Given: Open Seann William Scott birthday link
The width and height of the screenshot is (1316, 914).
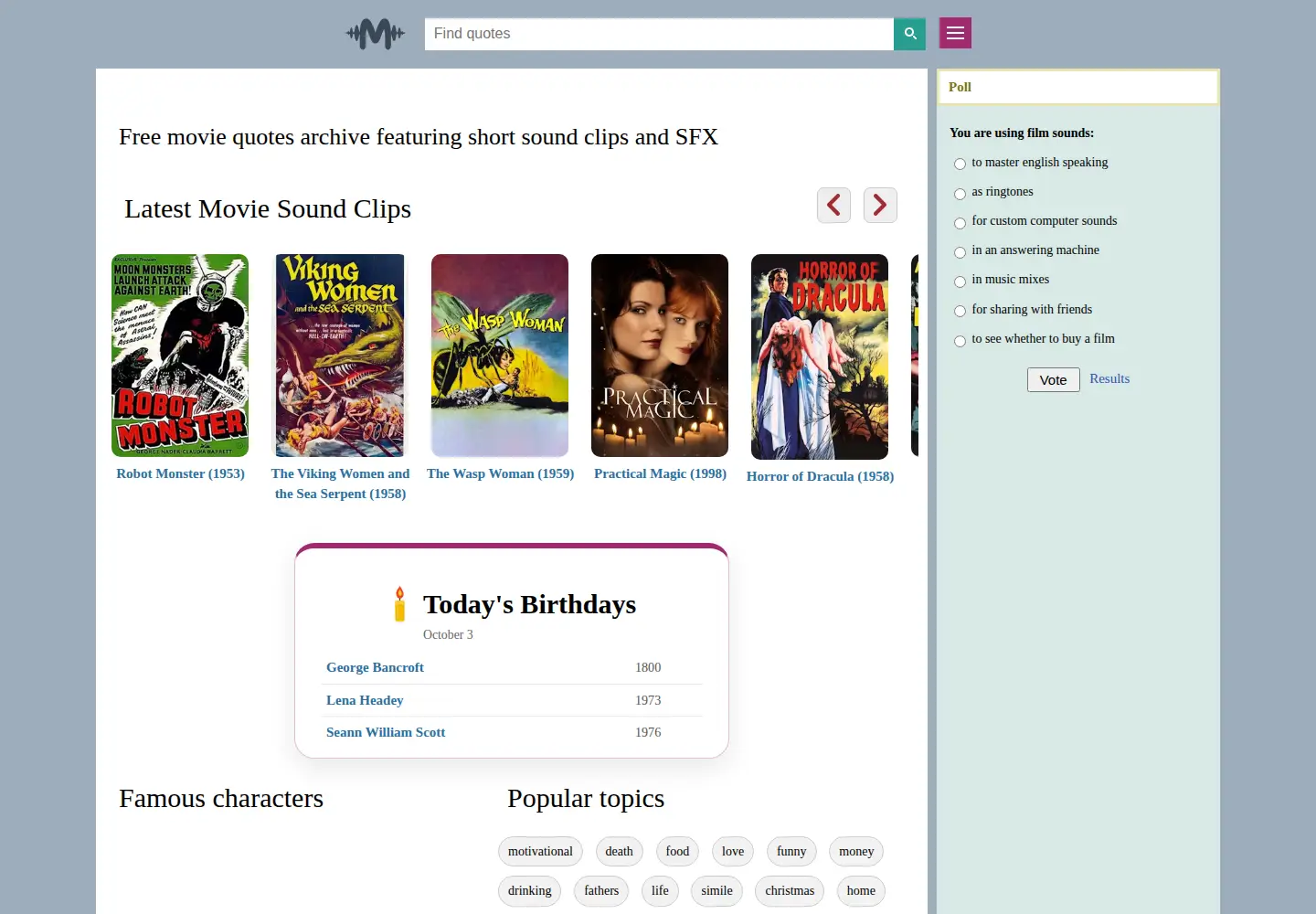Looking at the screenshot, I should pos(386,732).
